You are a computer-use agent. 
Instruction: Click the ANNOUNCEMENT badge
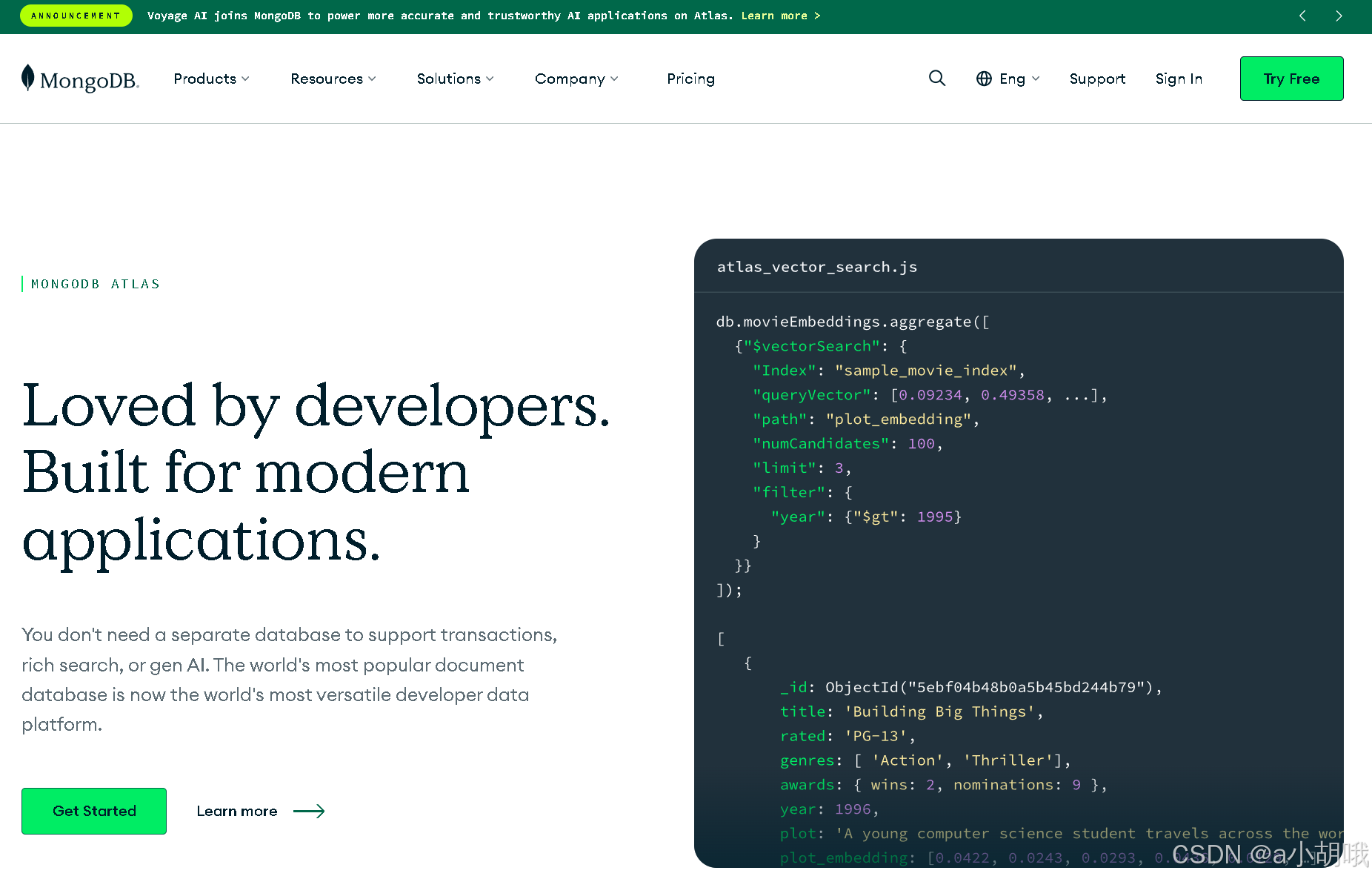[x=76, y=16]
